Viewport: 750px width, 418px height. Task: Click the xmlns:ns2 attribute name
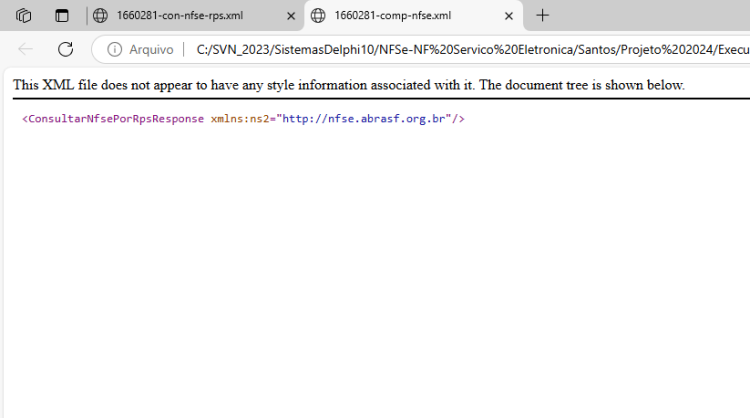click(240, 119)
